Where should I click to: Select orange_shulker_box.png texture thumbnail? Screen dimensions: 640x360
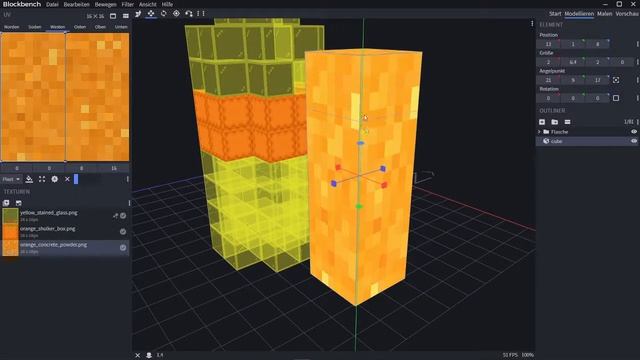coord(10,232)
